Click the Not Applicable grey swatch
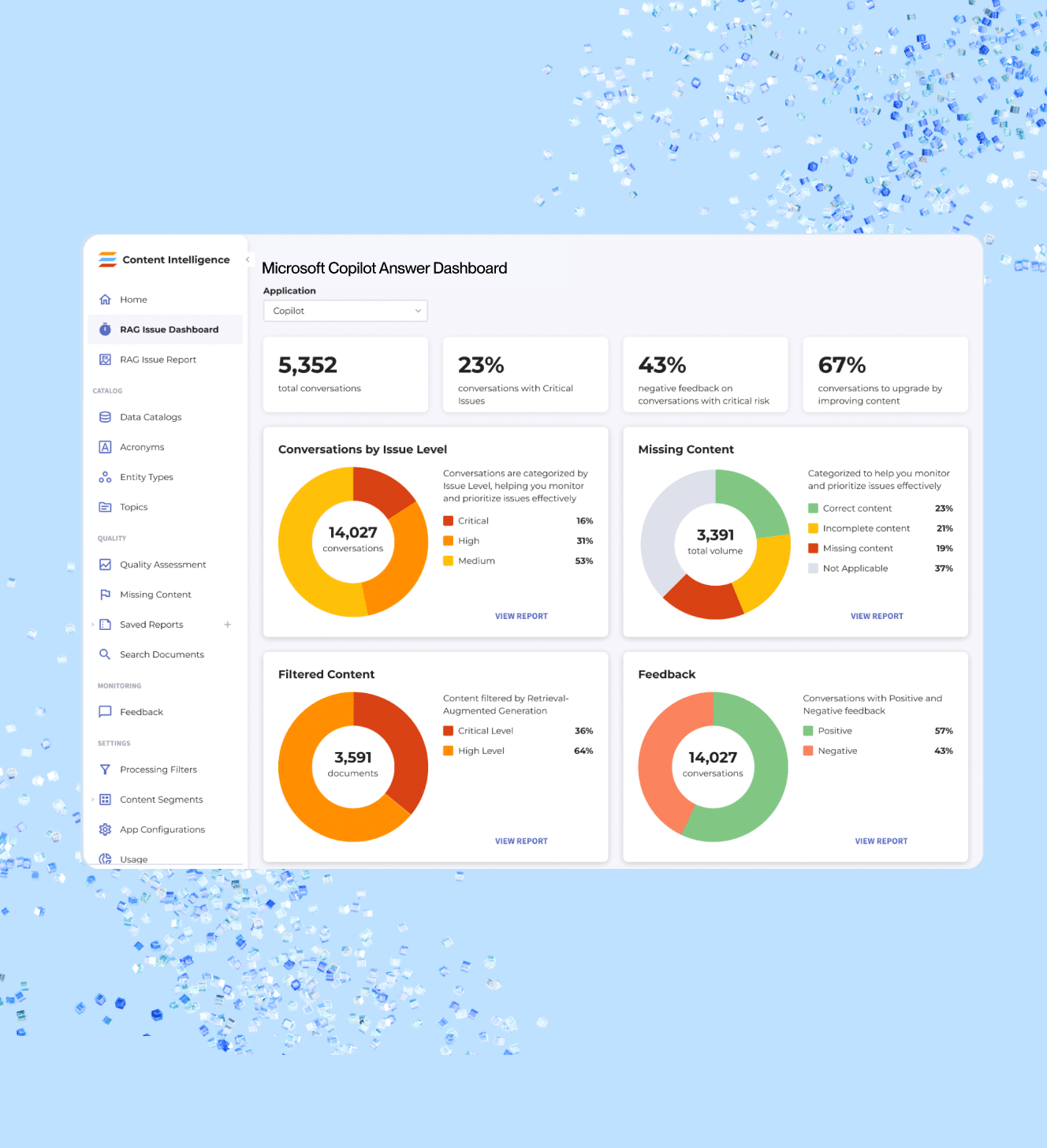 coord(813,568)
